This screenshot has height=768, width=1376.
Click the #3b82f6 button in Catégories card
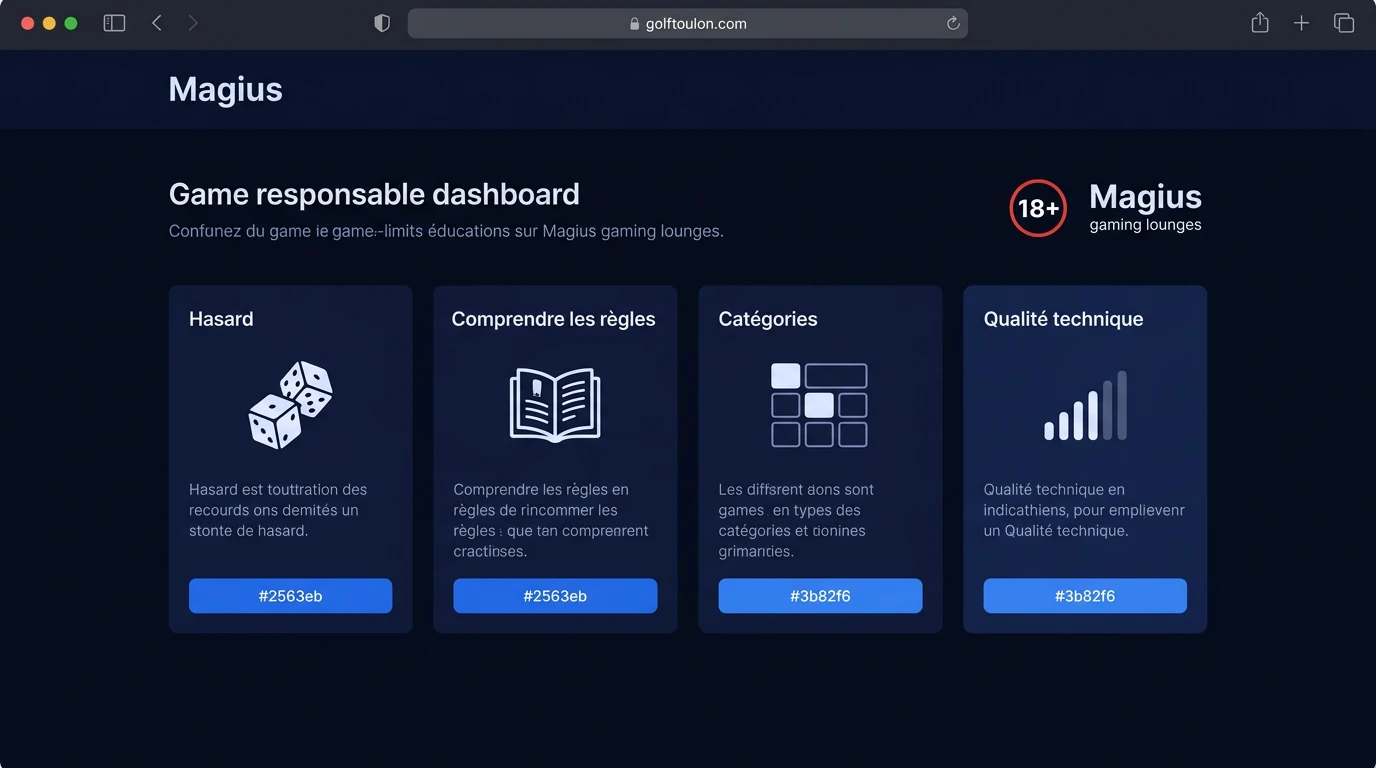click(x=820, y=596)
